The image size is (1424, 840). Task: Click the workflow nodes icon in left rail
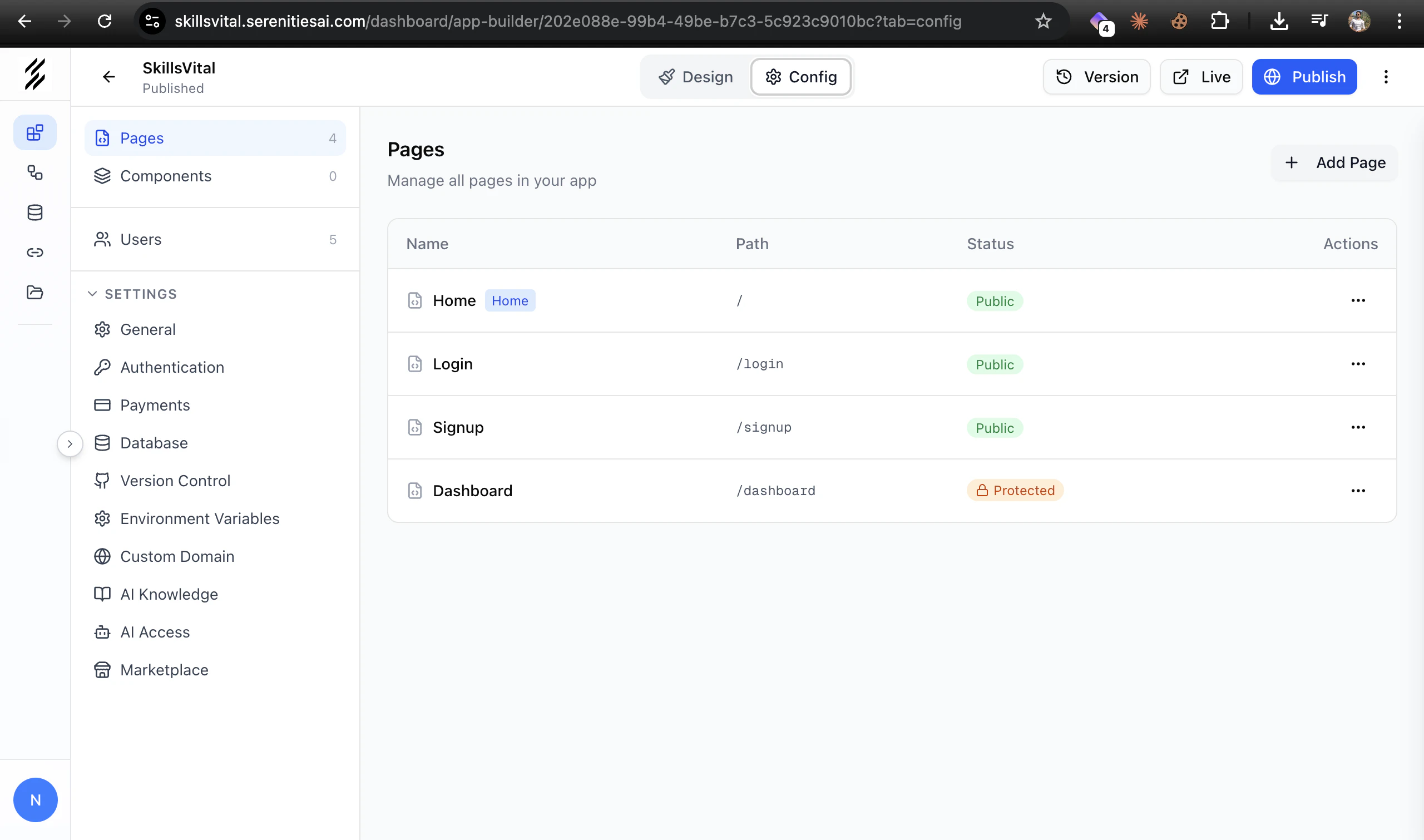point(35,172)
